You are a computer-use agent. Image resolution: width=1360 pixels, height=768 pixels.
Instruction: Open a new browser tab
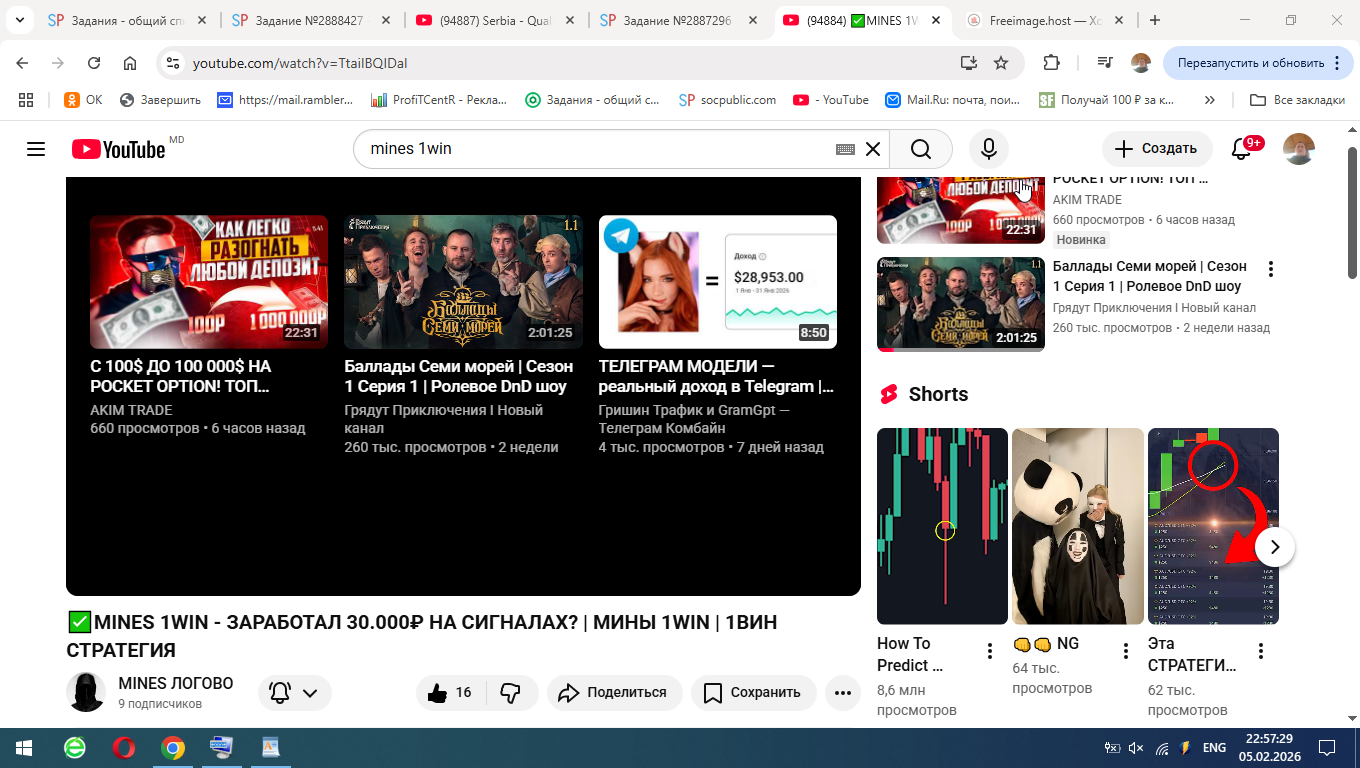1155,20
